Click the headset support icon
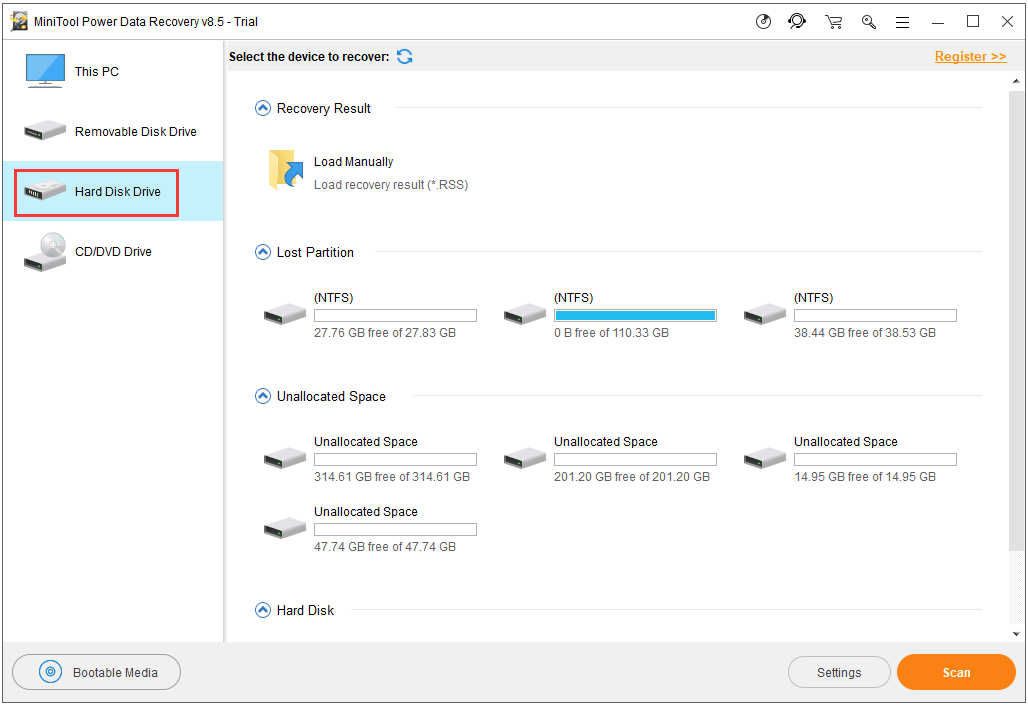Viewport: 1028px width, 707px height. (797, 21)
